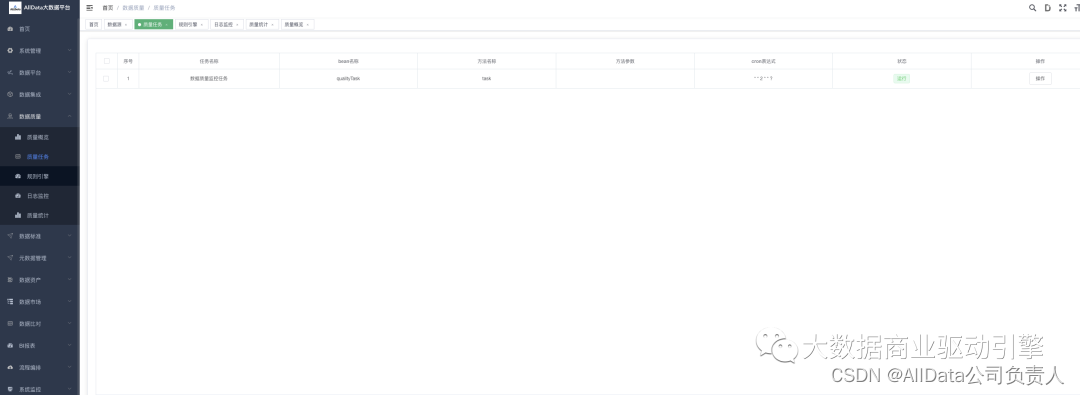The width and height of the screenshot is (1080, 395).
Task: Go to 首页 in the breadcrumb
Action: [x=107, y=8]
